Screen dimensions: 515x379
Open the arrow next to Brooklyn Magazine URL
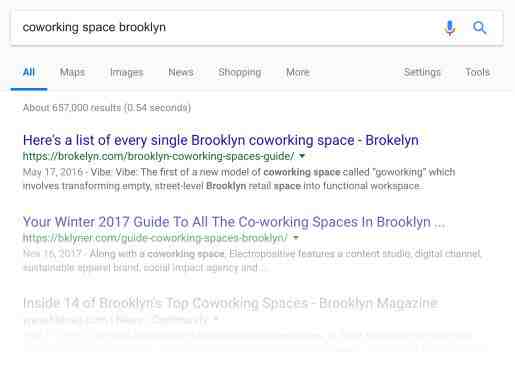(x=216, y=319)
